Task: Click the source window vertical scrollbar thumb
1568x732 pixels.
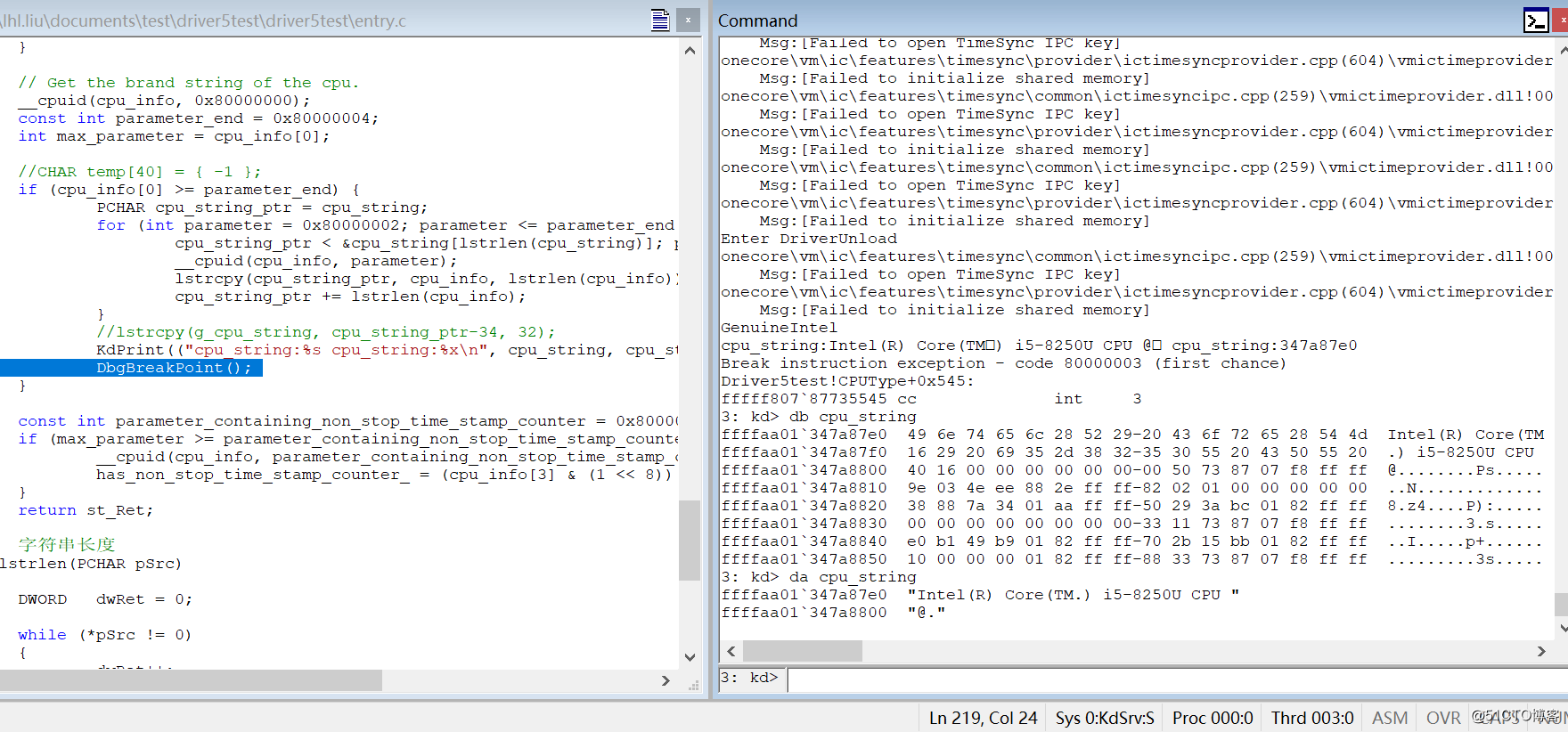Action: tap(690, 540)
